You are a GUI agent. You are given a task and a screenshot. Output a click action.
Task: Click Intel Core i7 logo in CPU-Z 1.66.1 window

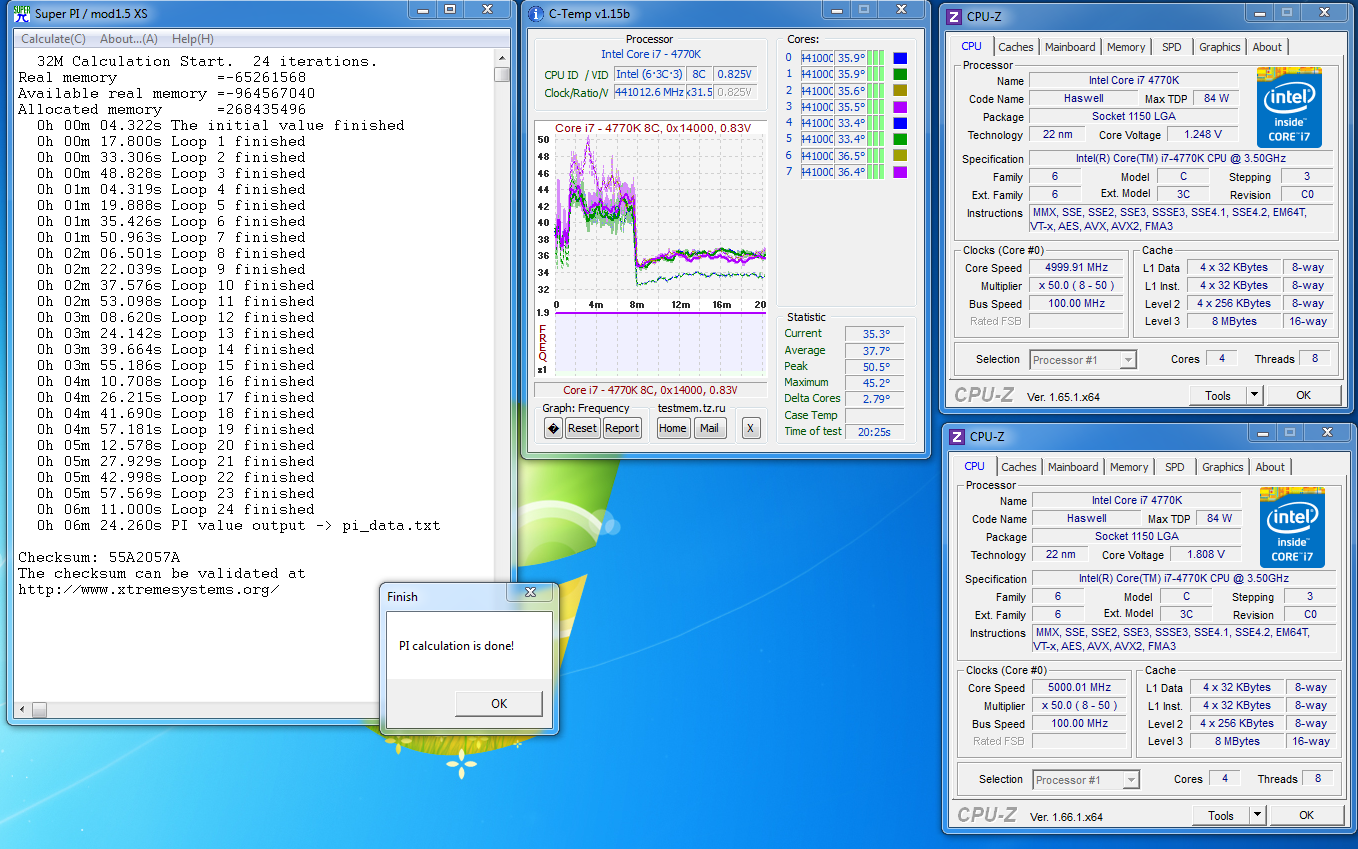click(1292, 527)
